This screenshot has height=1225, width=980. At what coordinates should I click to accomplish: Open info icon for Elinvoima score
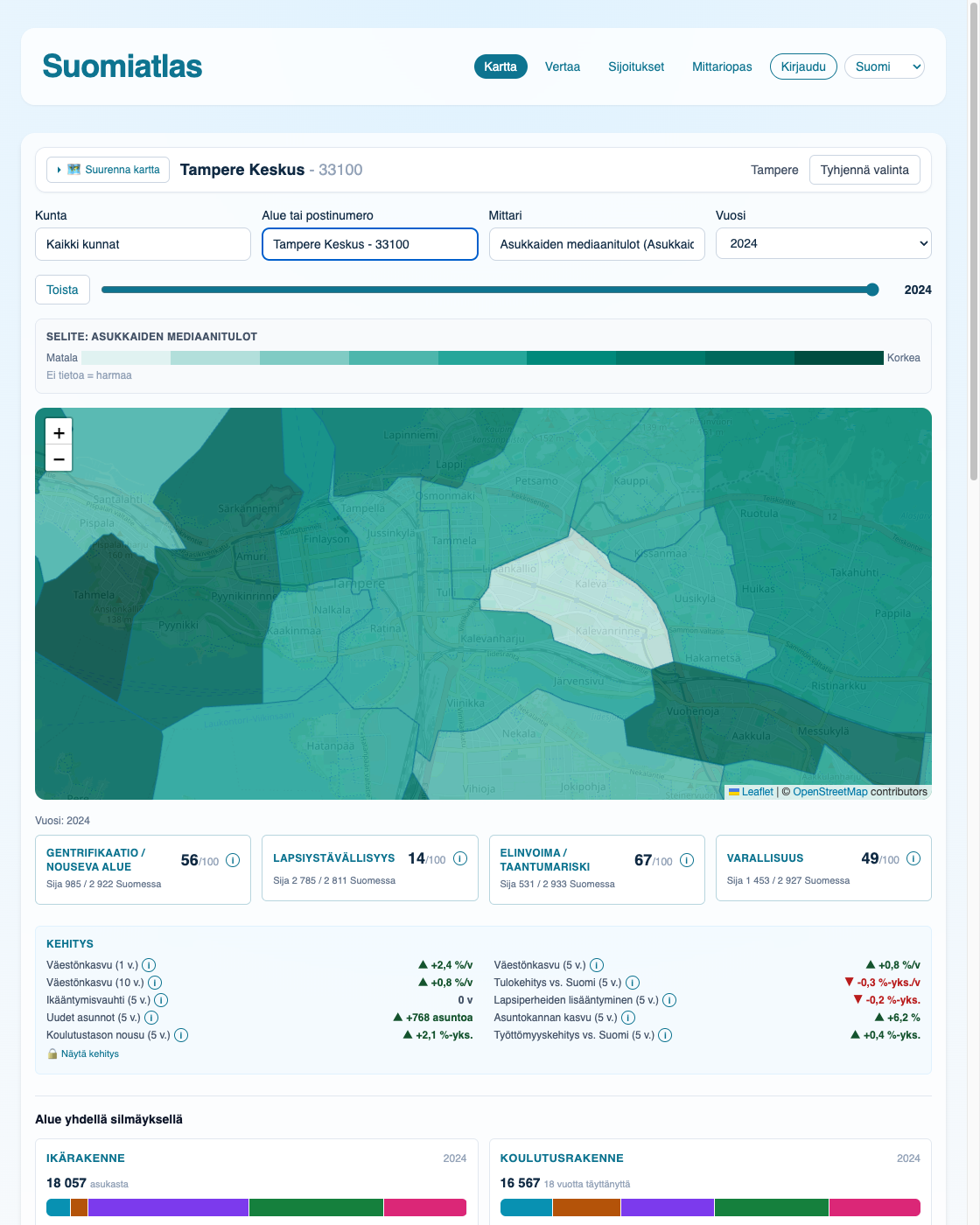687,860
